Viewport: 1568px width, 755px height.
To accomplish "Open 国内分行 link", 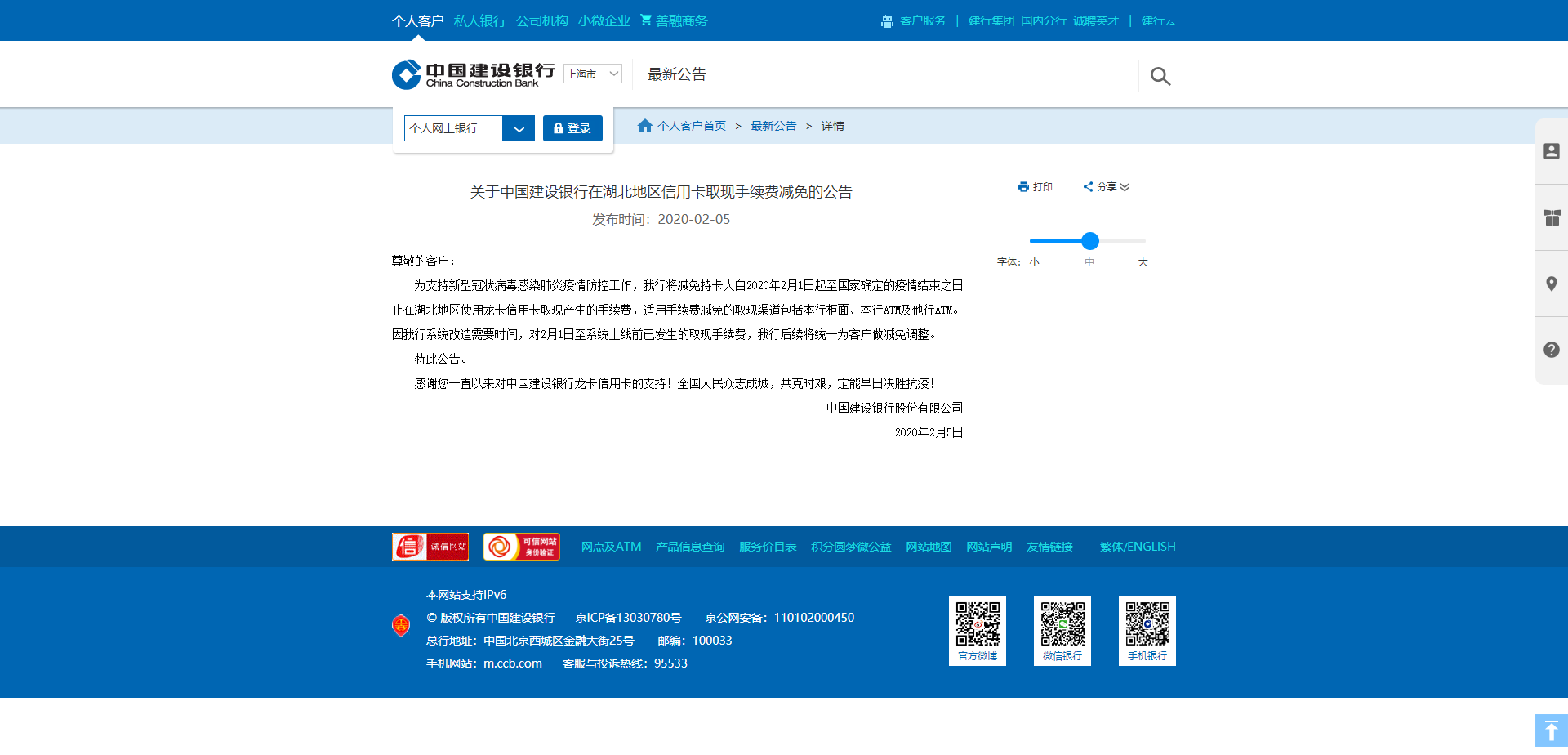I will pos(1044,20).
